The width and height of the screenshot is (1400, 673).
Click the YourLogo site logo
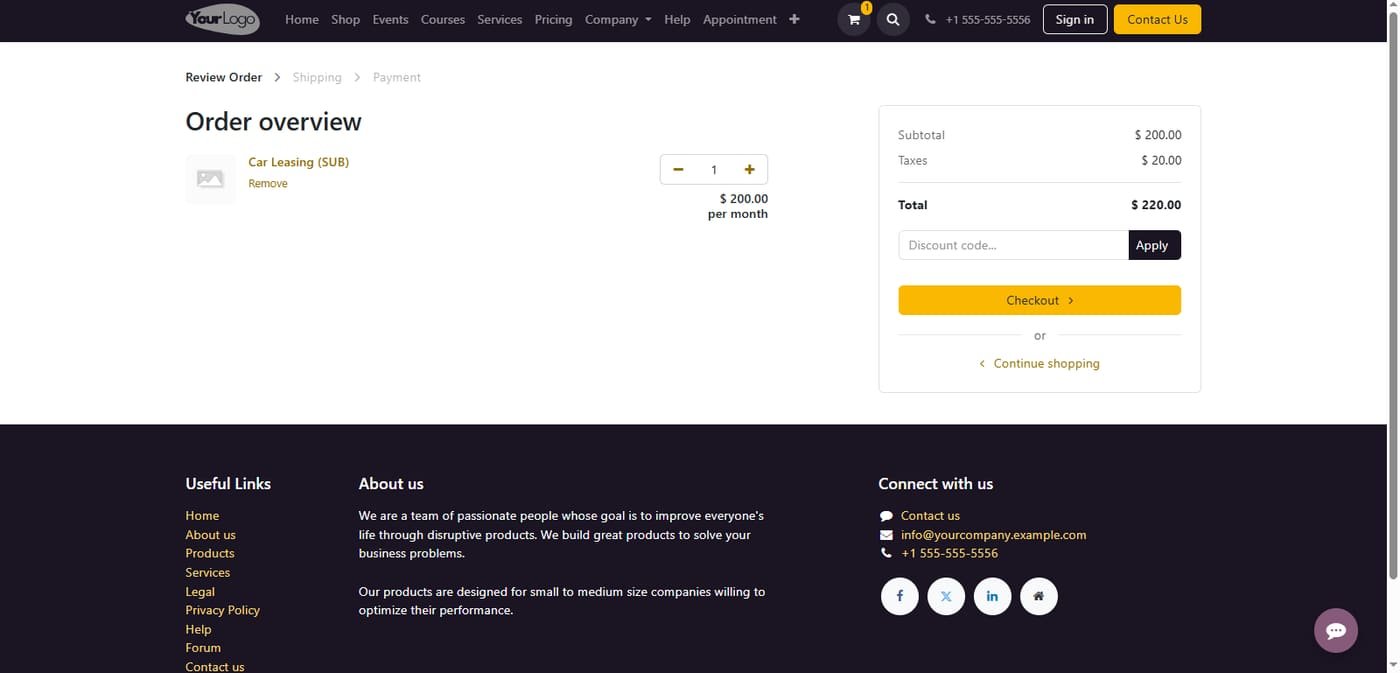222,19
